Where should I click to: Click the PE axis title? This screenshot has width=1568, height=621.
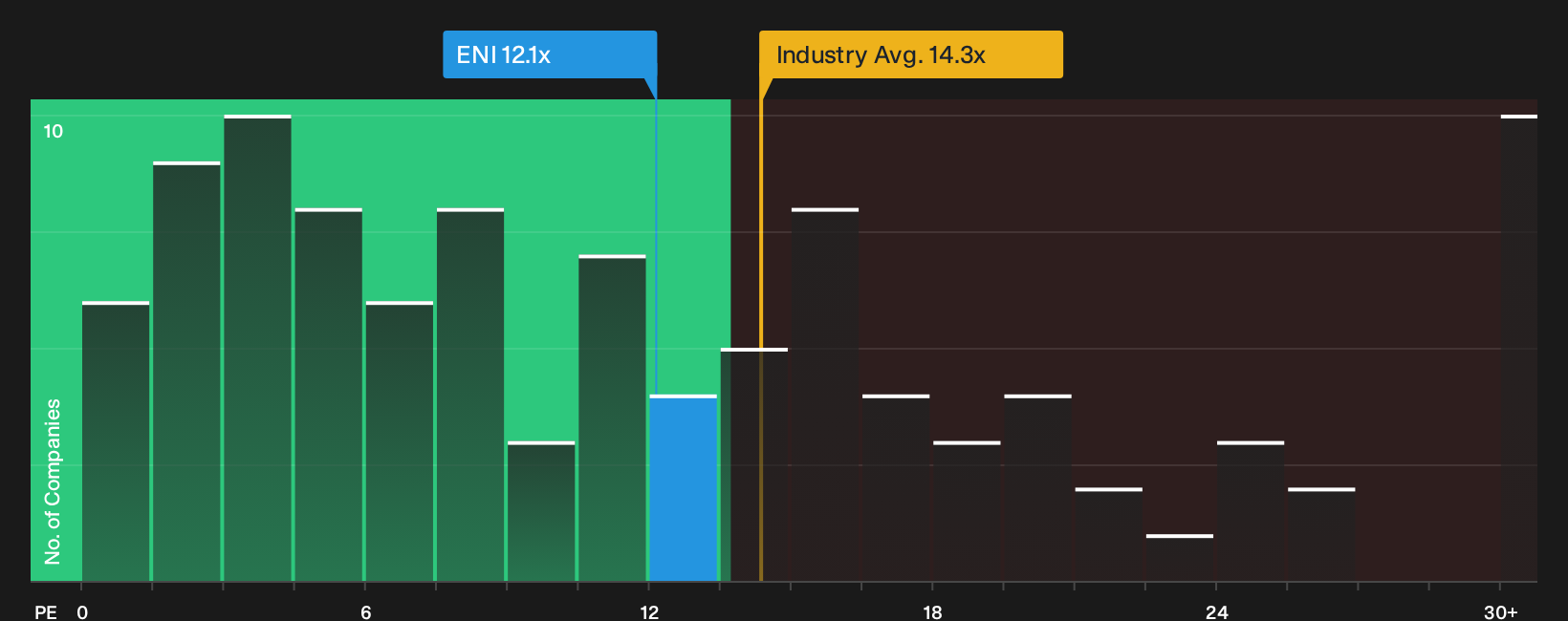[46, 612]
